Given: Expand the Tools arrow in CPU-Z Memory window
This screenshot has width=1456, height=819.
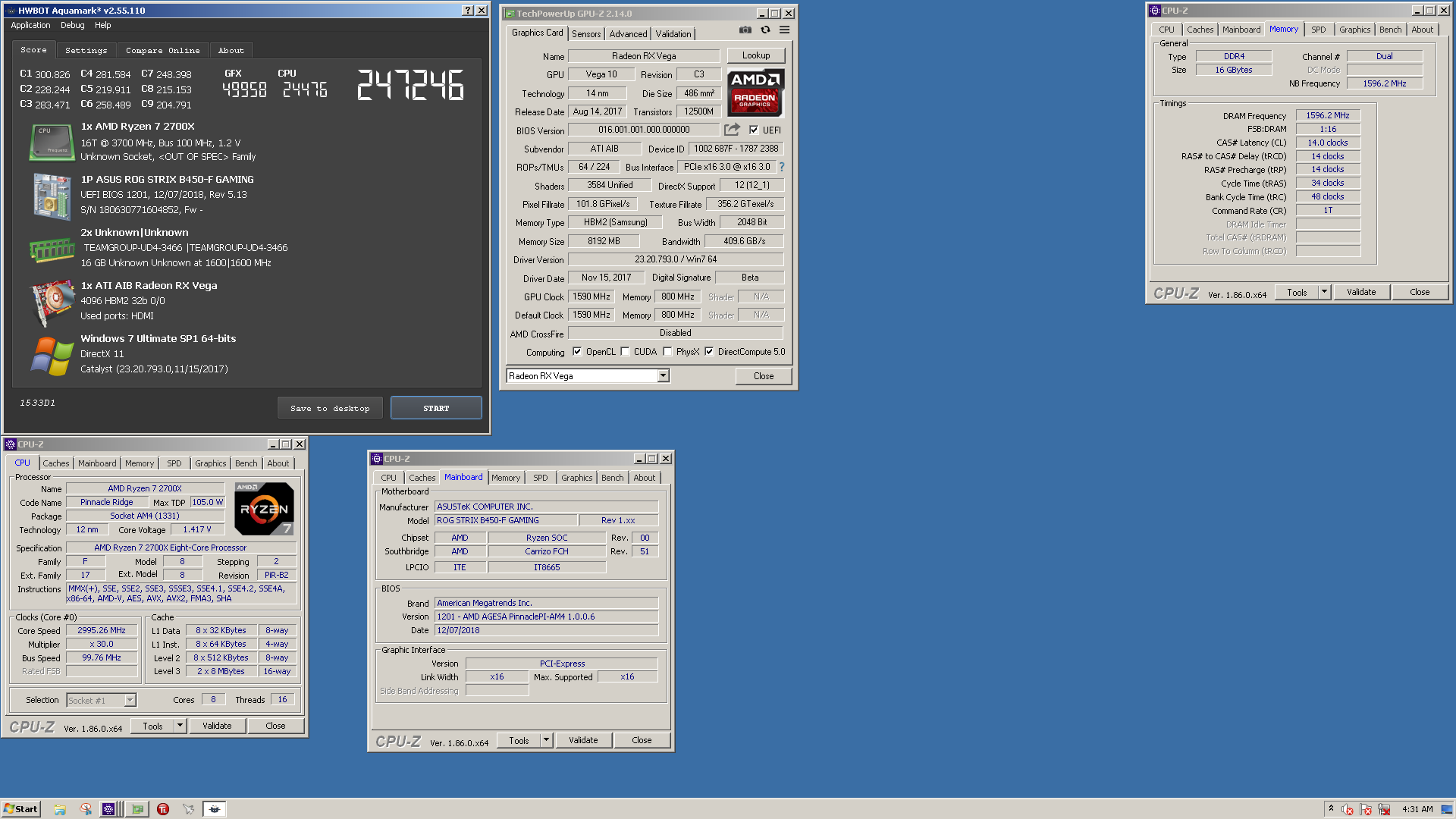Looking at the screenshot, I should 1324,292.
